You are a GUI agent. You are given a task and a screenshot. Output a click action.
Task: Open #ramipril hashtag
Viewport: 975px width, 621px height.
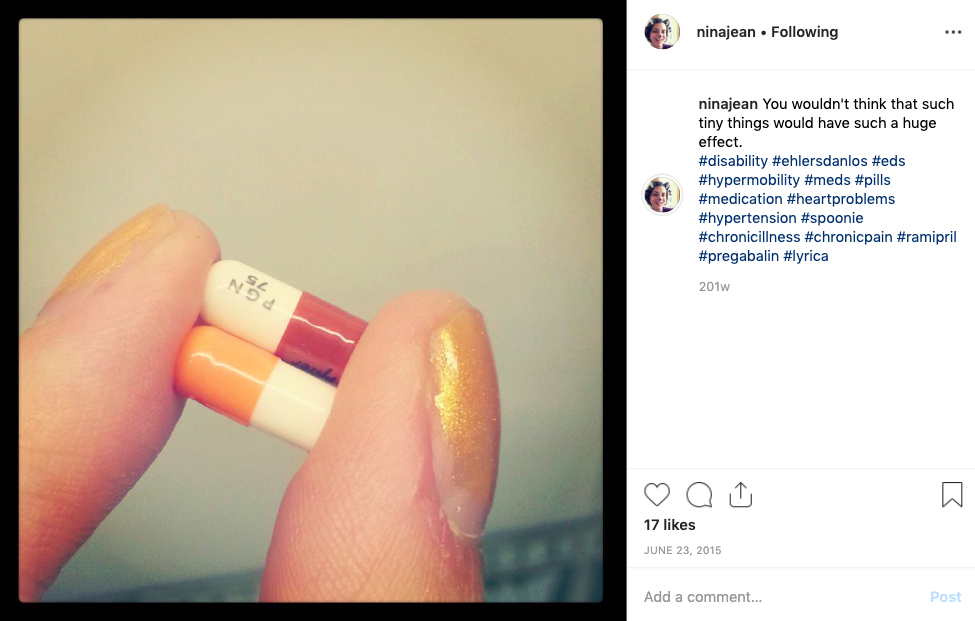pyautogui.click(x=926, y=237)
